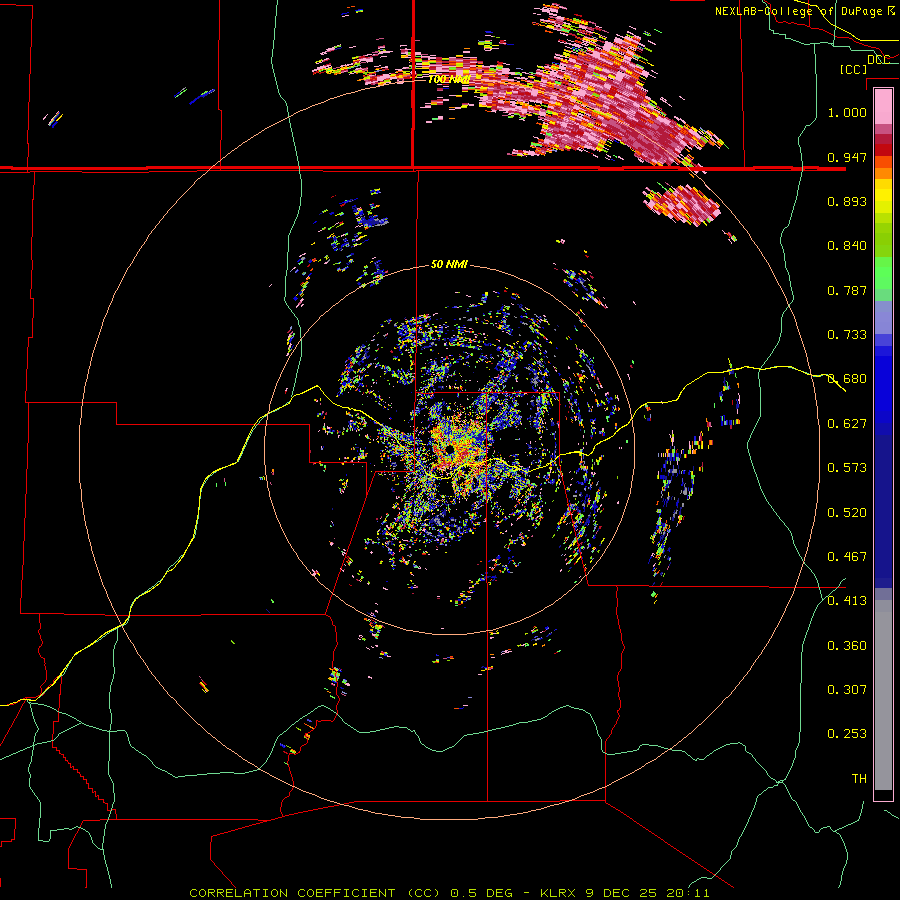900x900 pixels.
Task: Click the 100 NMI range ring label
Action: (449, 79)
